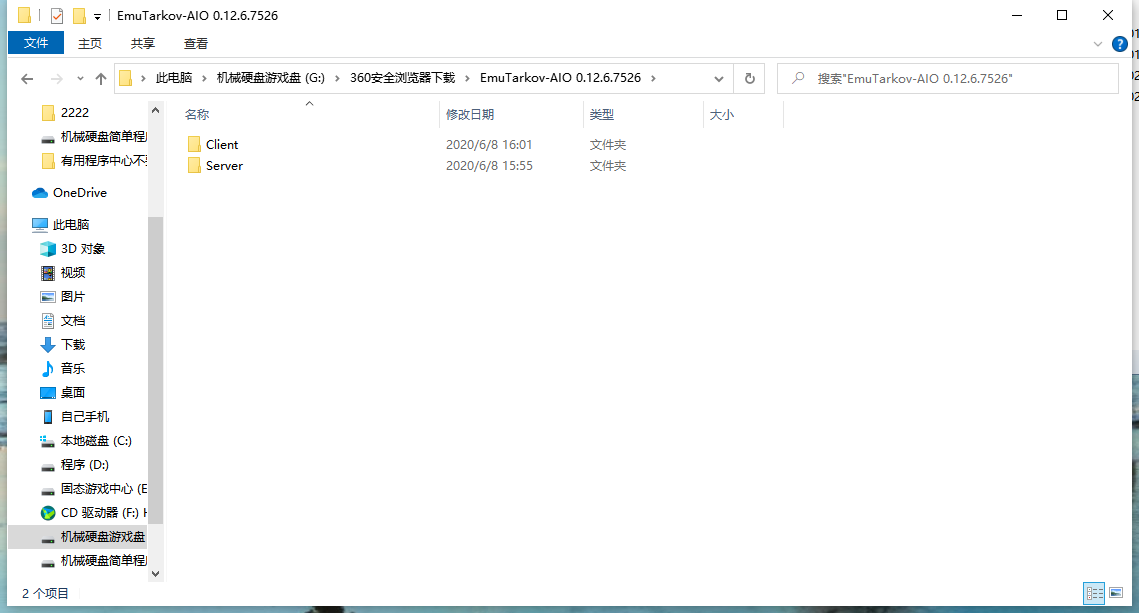Select highlighted 机械硬盘游戏盘 drive in sidebar
This screenshot has height=613, width=1139.
[78, 536]
